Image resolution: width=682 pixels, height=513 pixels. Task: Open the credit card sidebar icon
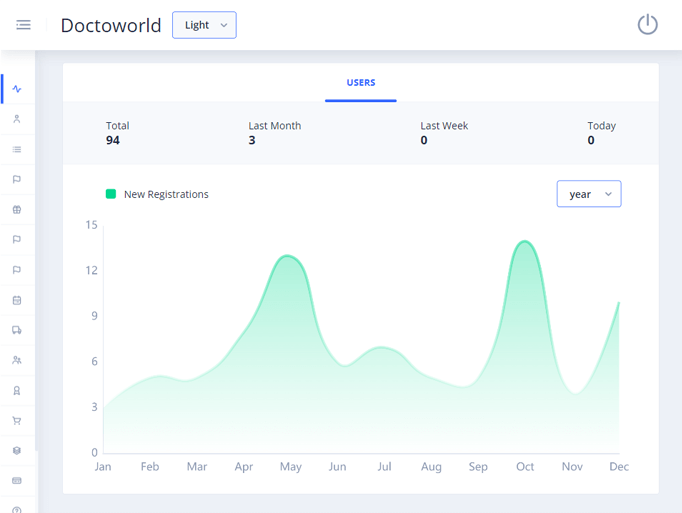point(17,481)
